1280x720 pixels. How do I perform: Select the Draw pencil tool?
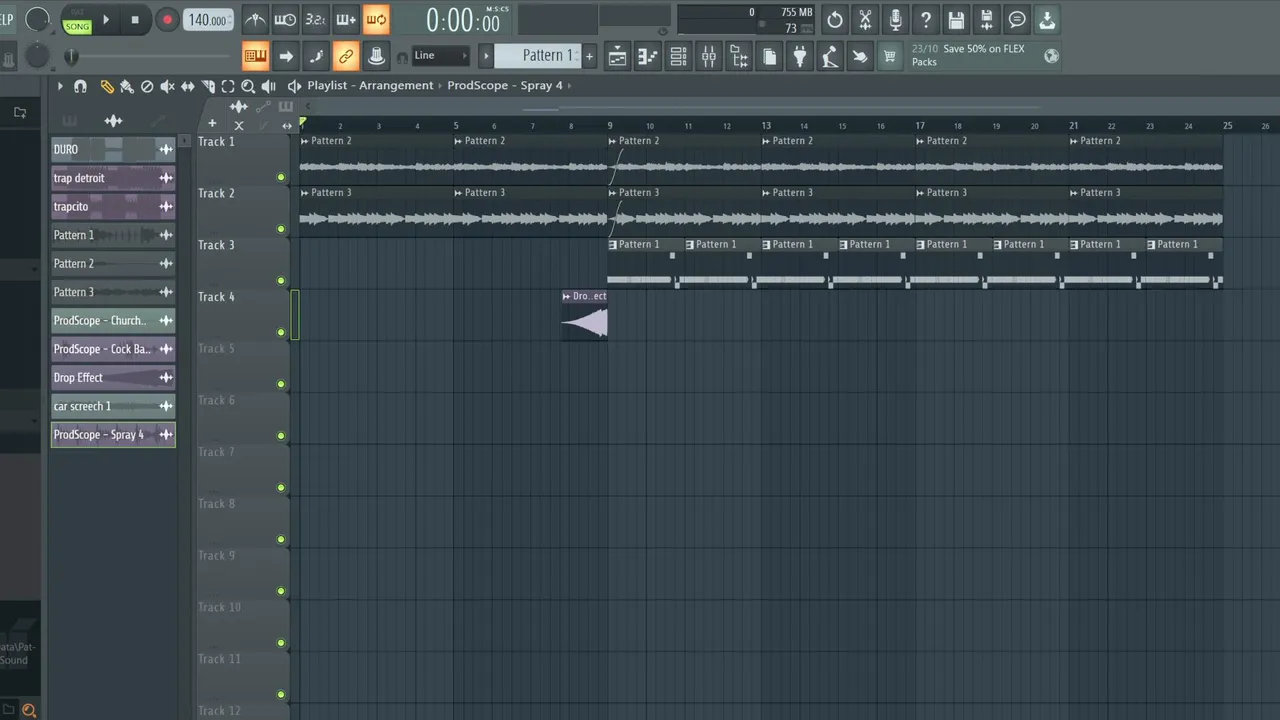107,86
